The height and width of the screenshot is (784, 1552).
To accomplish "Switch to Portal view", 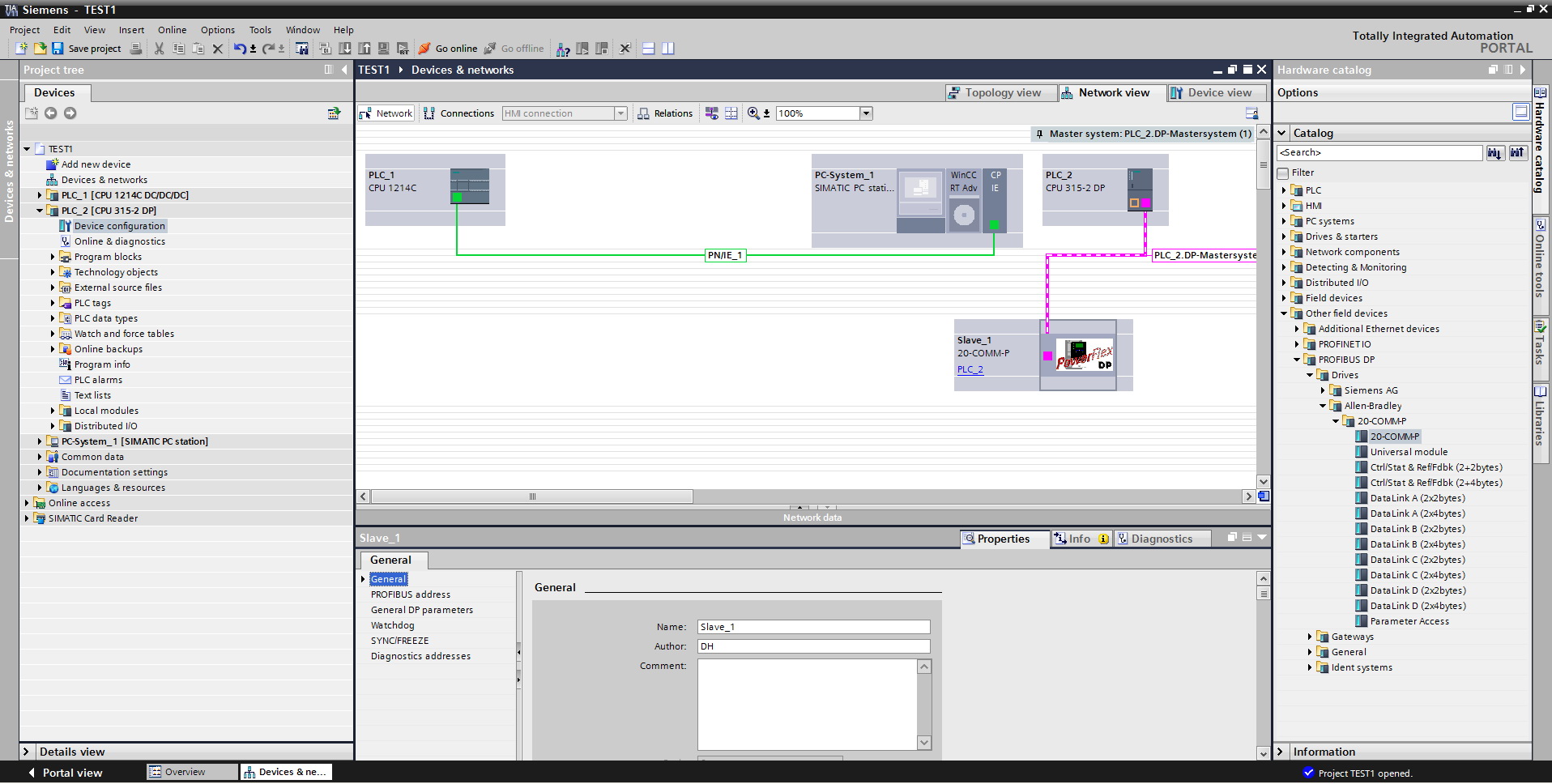I will [66, 773].
